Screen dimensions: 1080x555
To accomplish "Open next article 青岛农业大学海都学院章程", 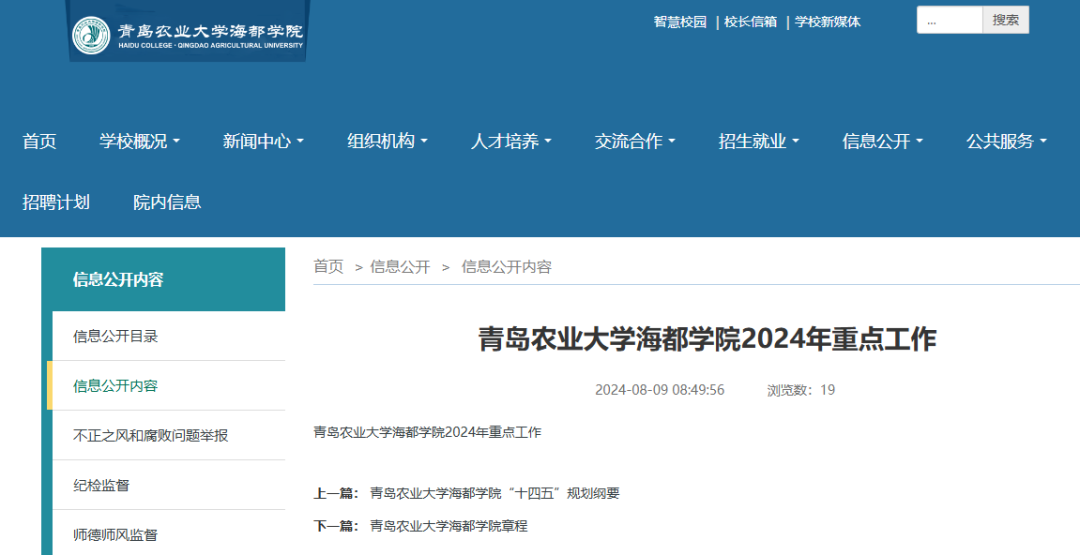I will pos(448,525).
